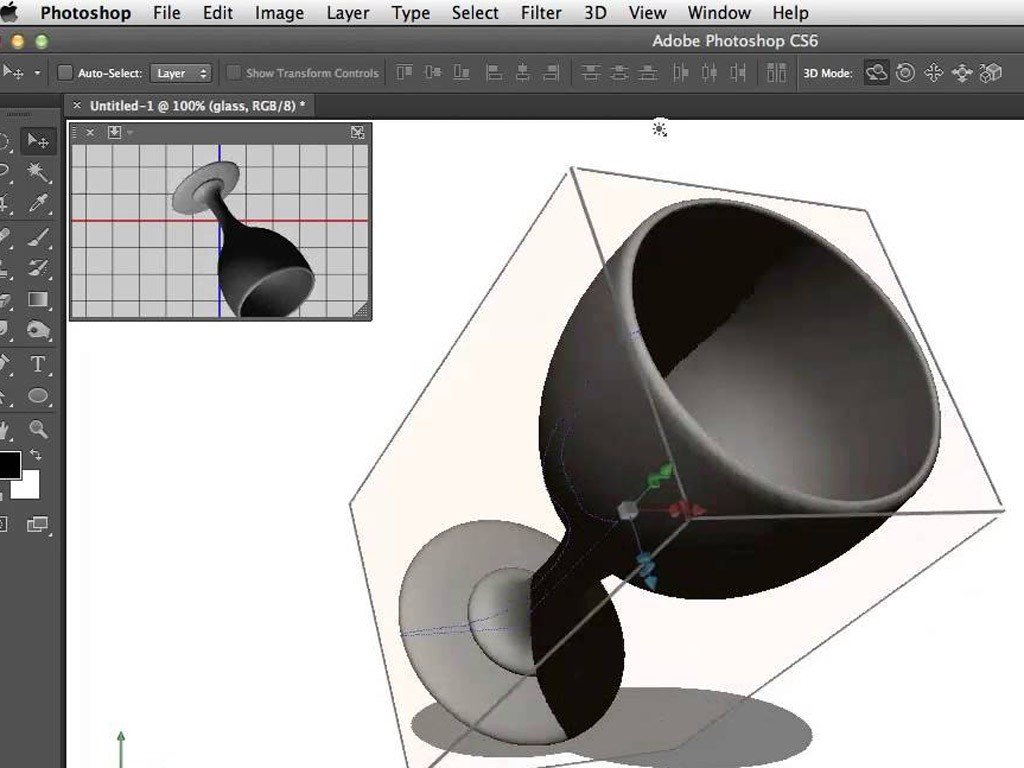Open the Filter menu

[541, 12]
